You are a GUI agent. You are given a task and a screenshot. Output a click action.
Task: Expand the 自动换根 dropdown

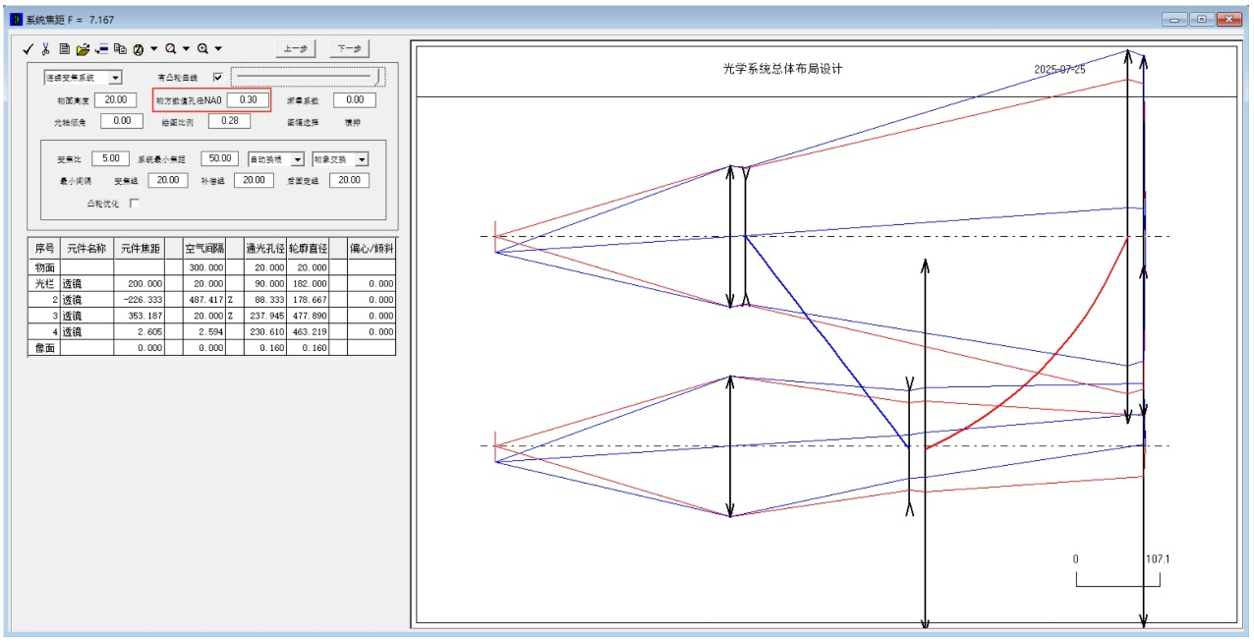(298, 159)
